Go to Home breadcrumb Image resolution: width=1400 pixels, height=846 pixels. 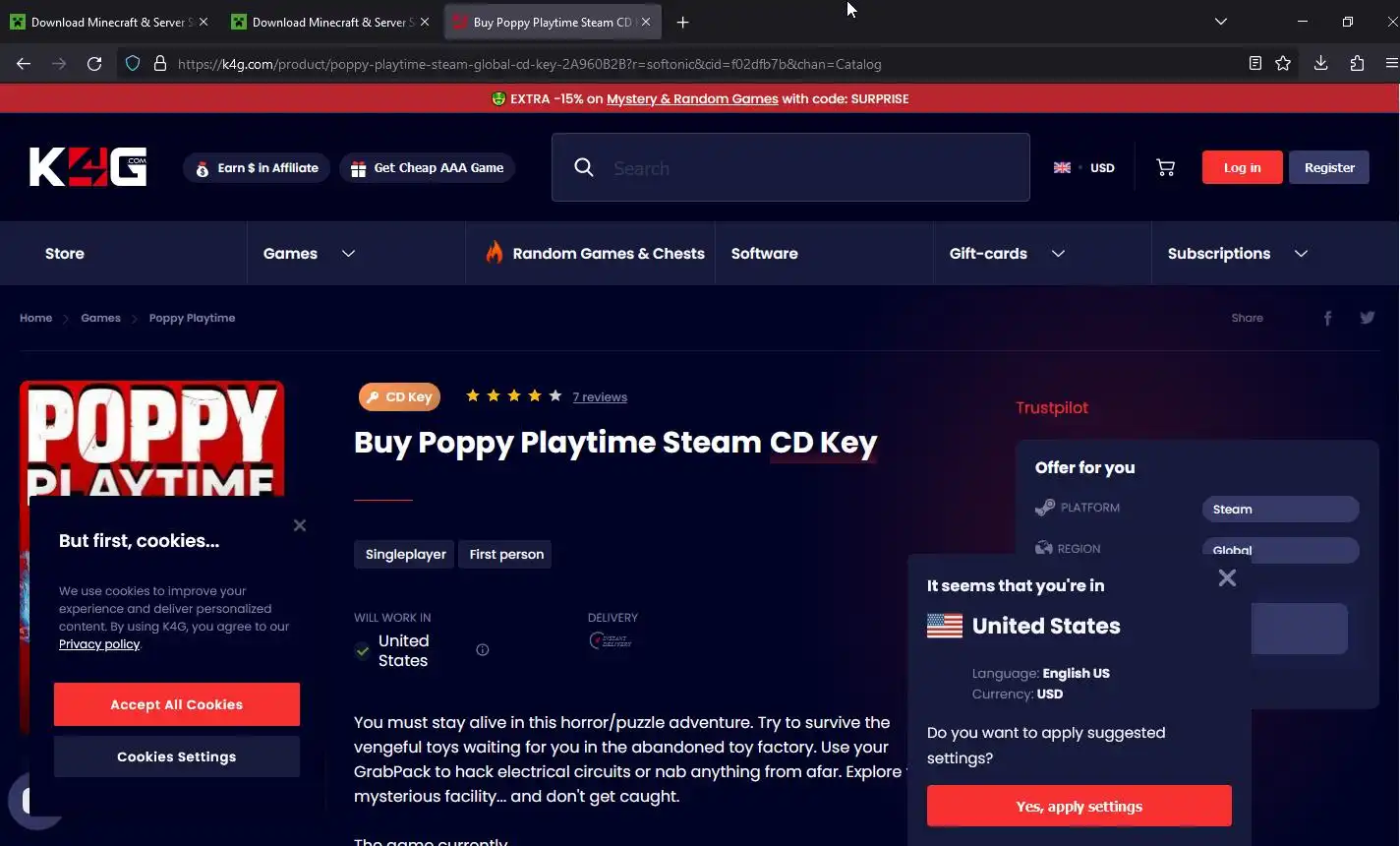[35, 318]
